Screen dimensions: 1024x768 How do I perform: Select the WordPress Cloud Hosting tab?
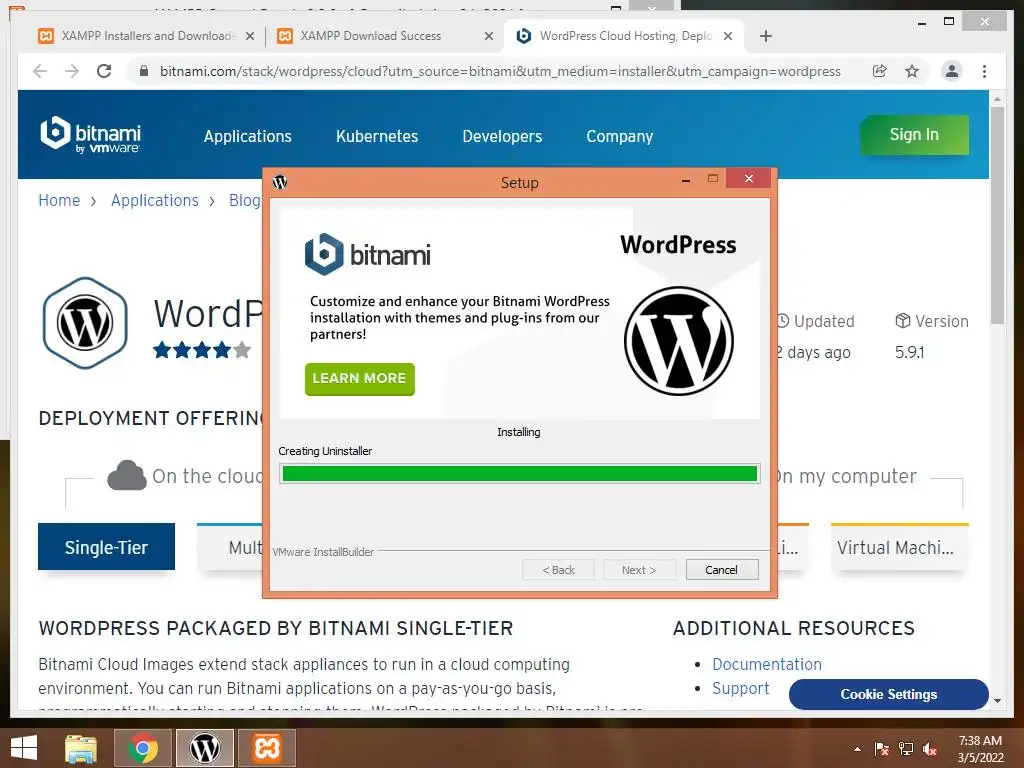click(624, 36)
